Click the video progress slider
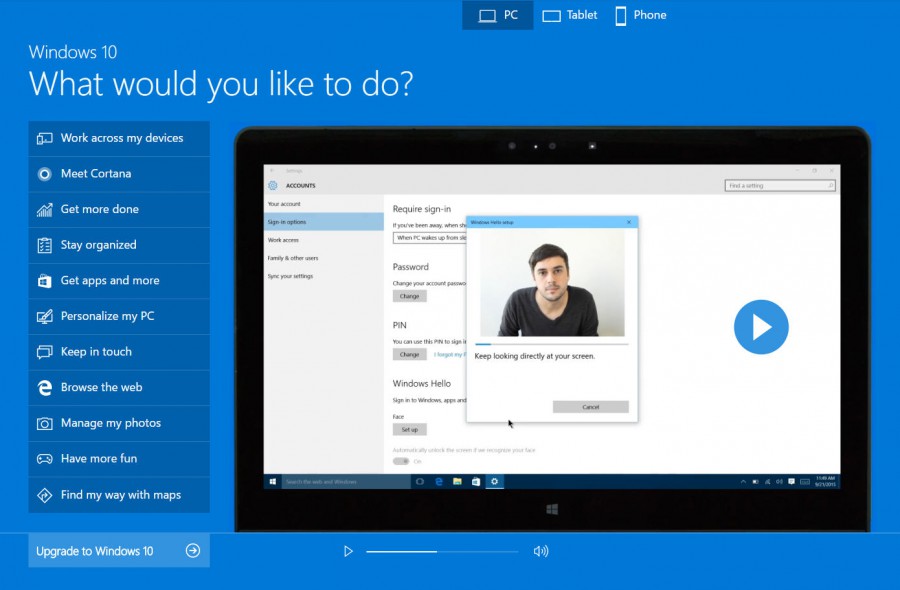The image size is (900, 590). pos(440,551)
